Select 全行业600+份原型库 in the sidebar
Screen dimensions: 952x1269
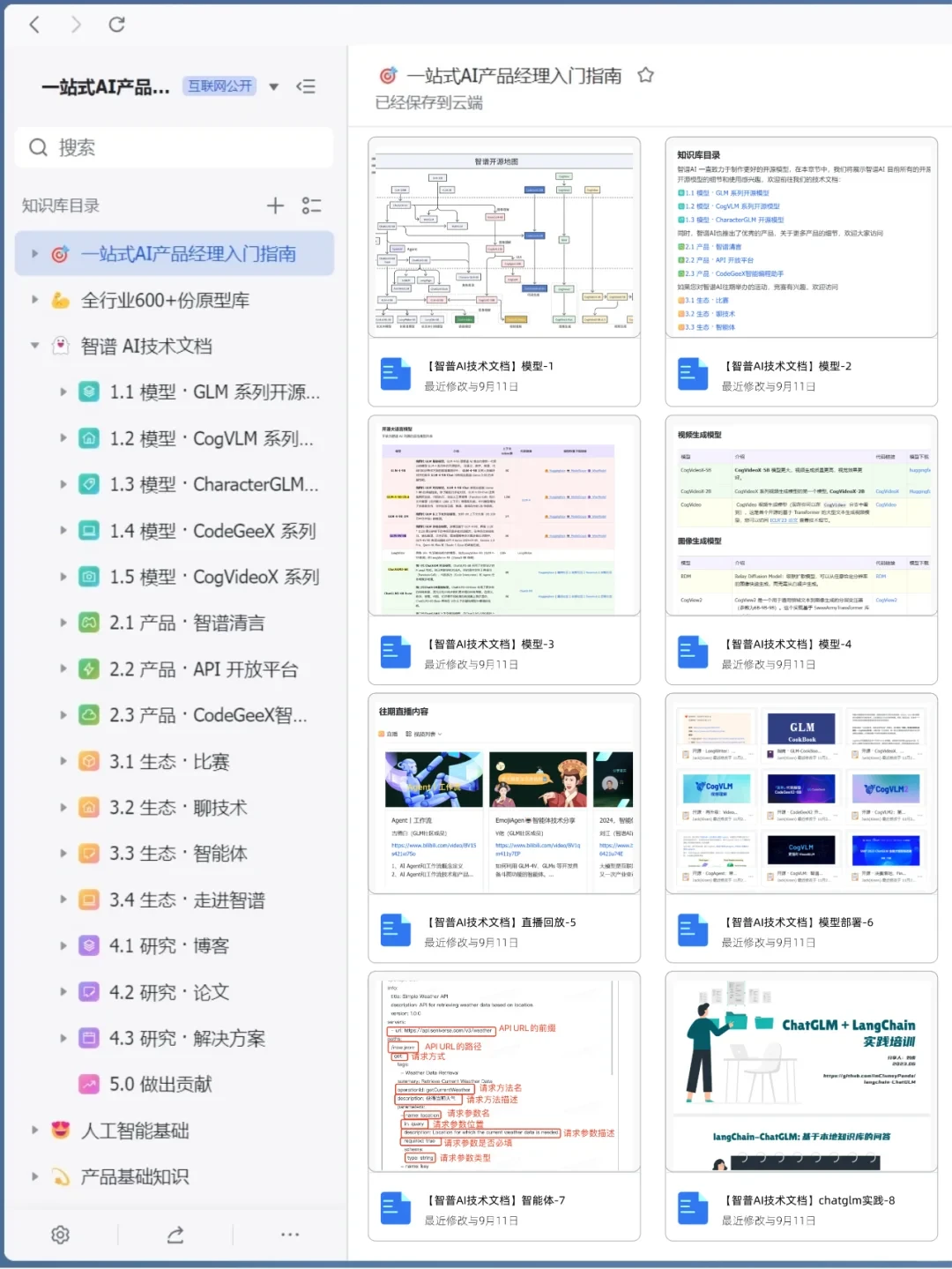(x=162, y=300)
